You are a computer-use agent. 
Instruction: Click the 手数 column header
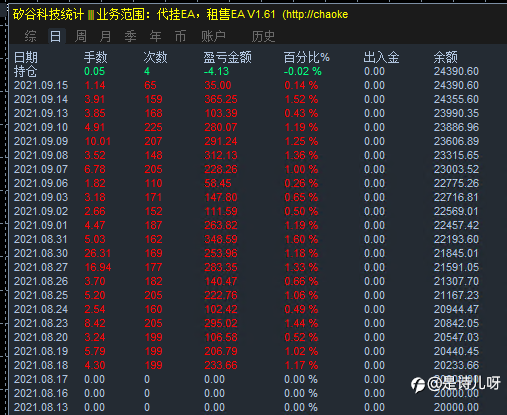96,57
